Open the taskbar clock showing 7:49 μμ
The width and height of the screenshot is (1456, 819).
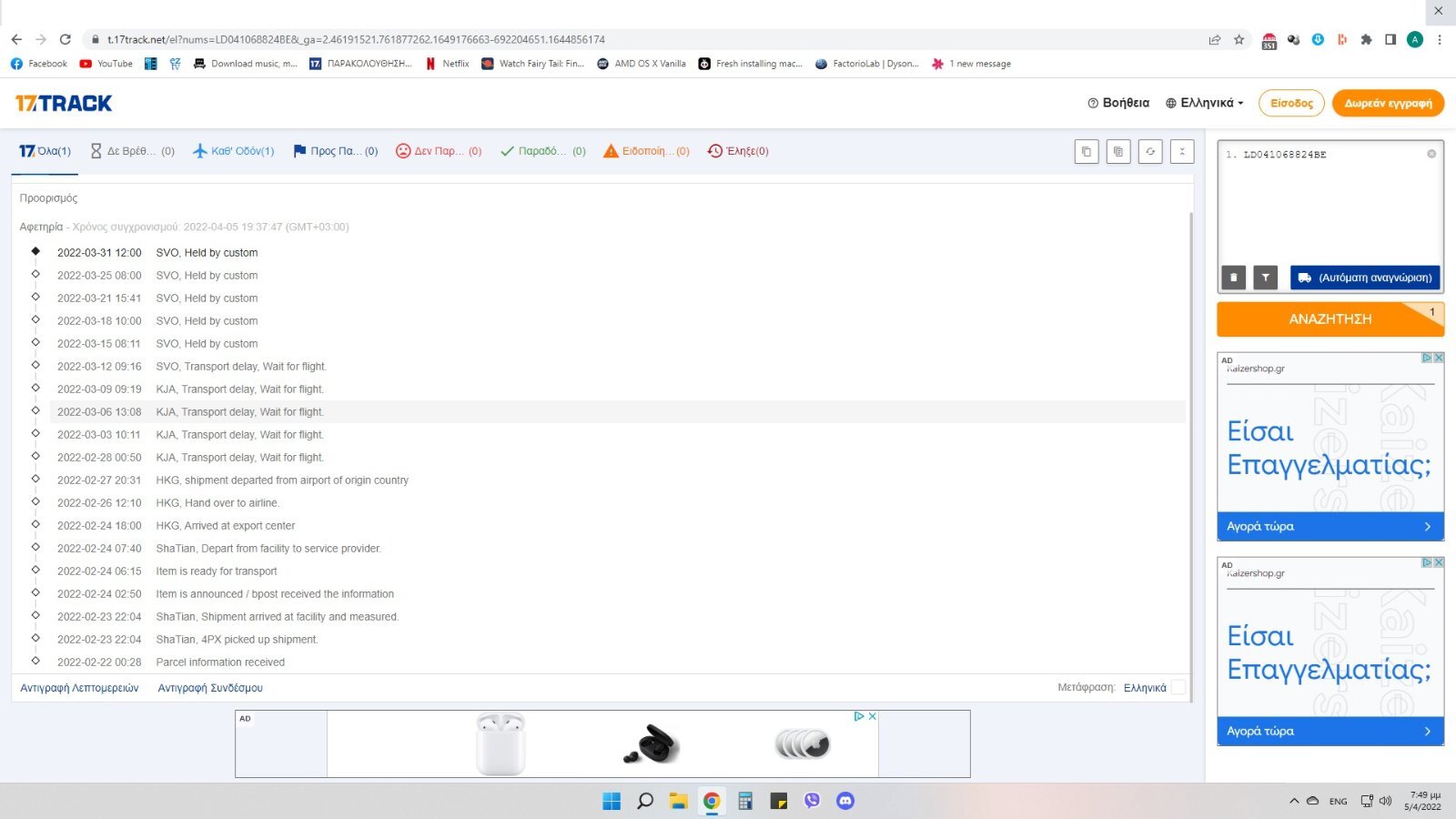pos(1424,801)
